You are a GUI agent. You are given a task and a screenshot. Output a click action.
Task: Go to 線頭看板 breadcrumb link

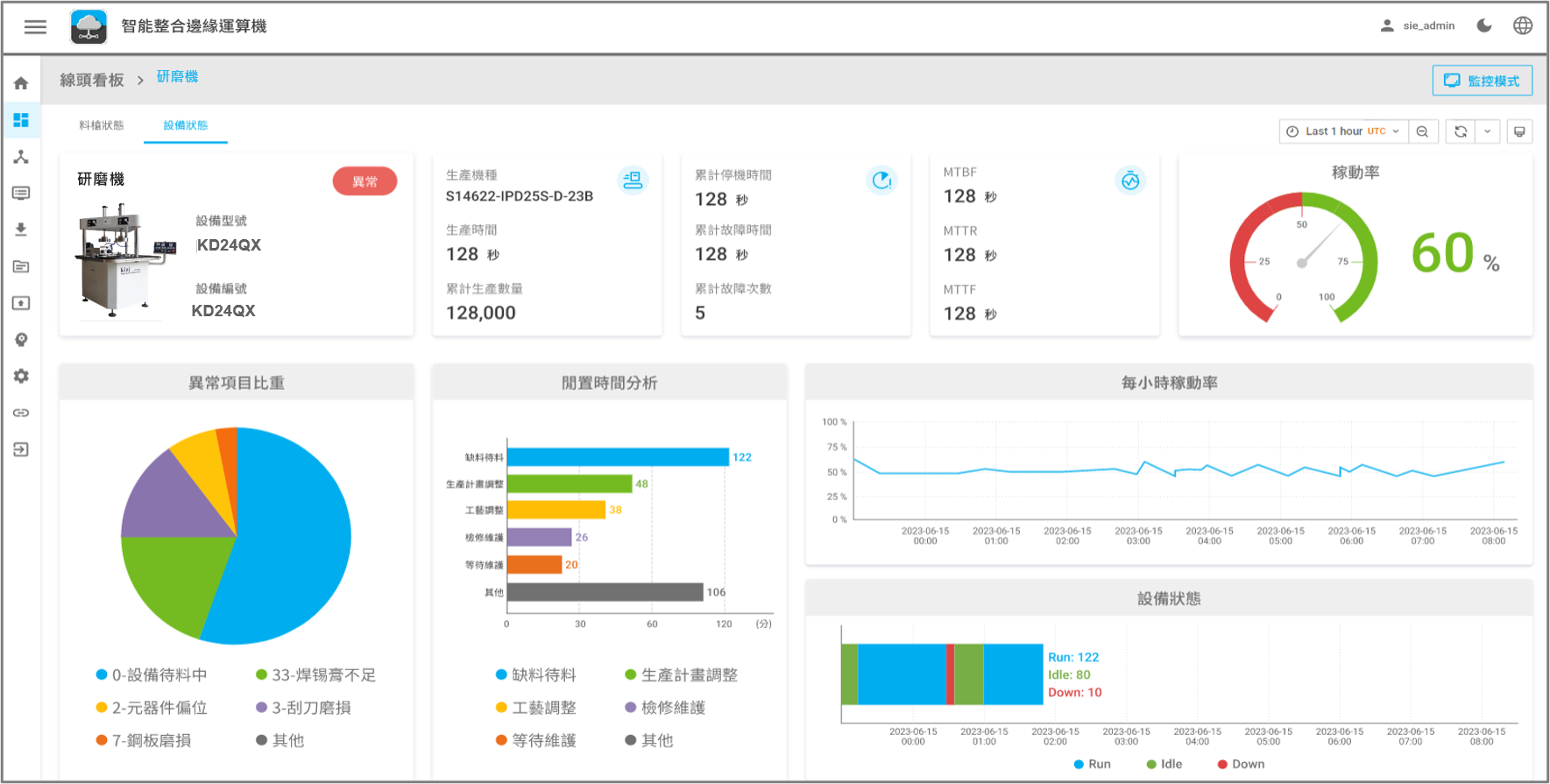click(x=92, y=81)
